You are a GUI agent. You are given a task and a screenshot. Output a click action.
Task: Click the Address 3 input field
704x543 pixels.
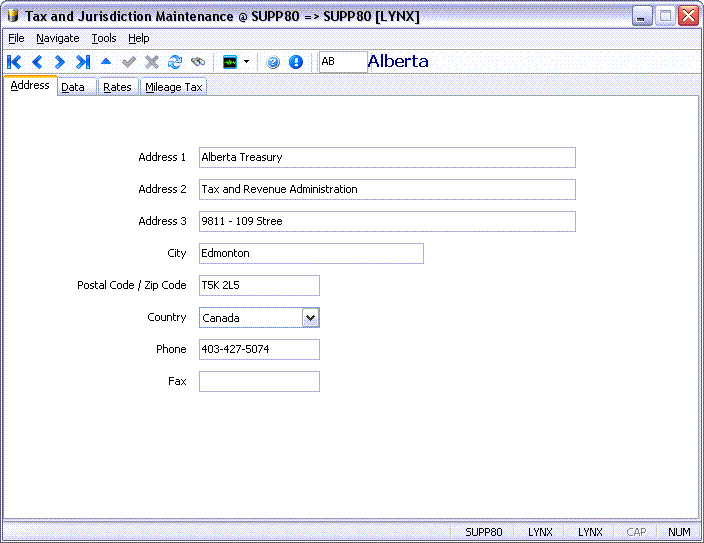387,221
